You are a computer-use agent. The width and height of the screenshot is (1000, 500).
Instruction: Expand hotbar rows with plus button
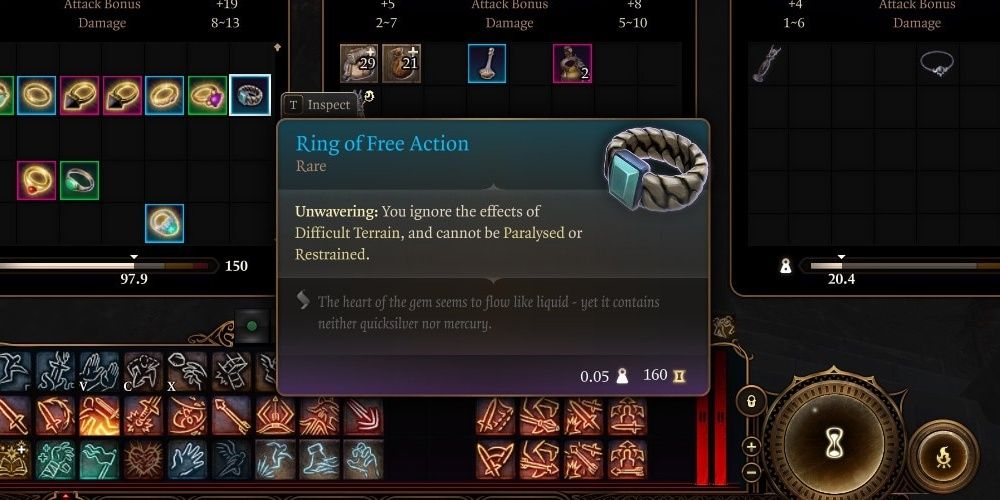751,446
